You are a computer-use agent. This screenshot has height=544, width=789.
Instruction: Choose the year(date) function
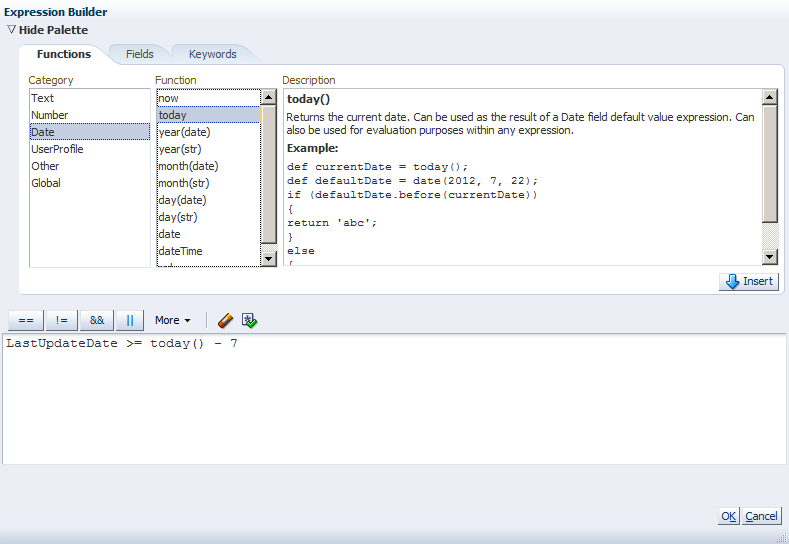[x=209, y=132]
